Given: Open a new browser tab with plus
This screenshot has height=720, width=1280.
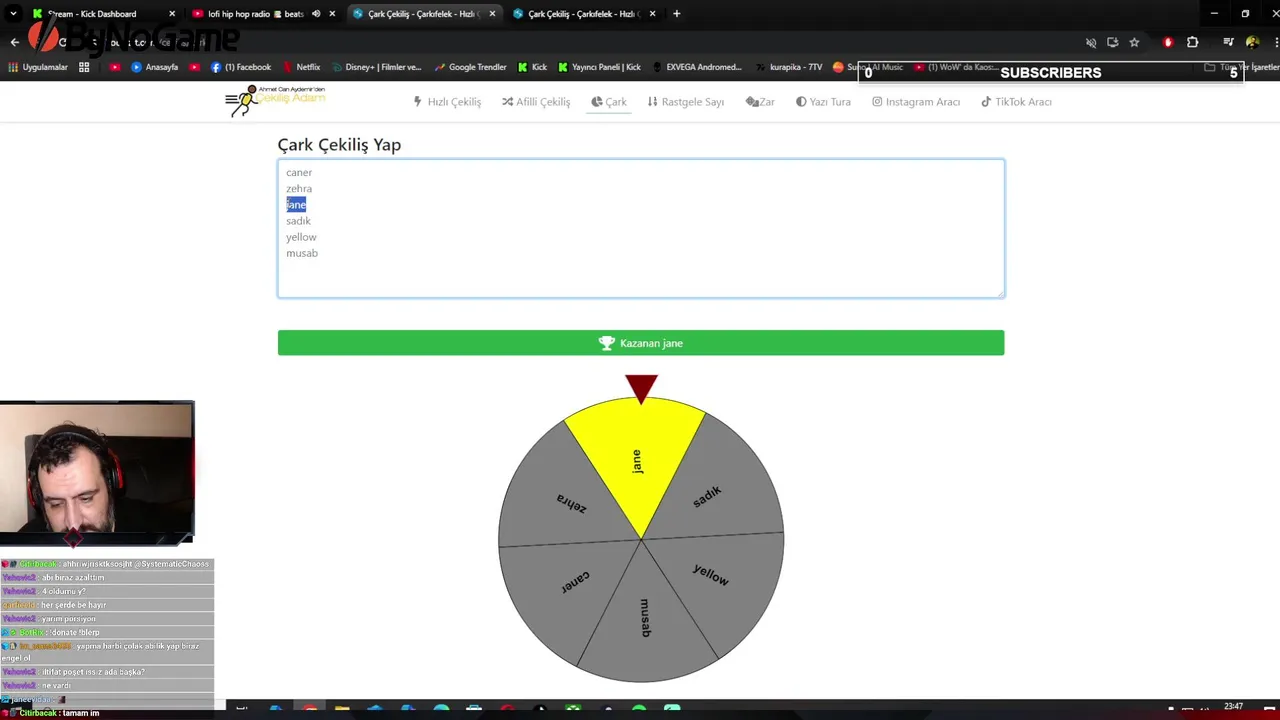Looking at the screenshot, I should coord(677,14).
